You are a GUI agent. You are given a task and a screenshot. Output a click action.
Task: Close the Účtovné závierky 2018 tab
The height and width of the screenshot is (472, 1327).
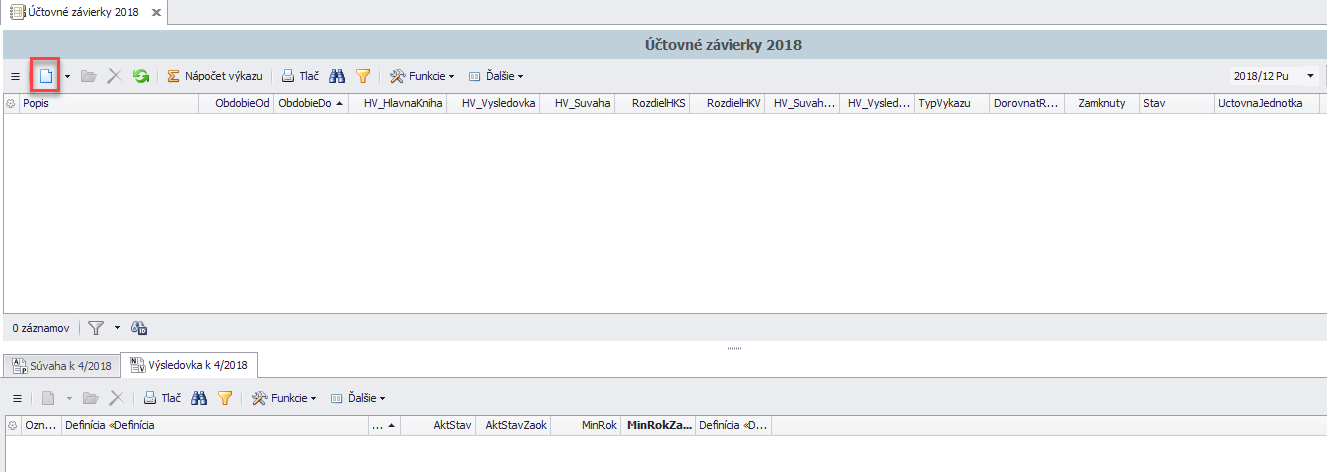point(156,12)
